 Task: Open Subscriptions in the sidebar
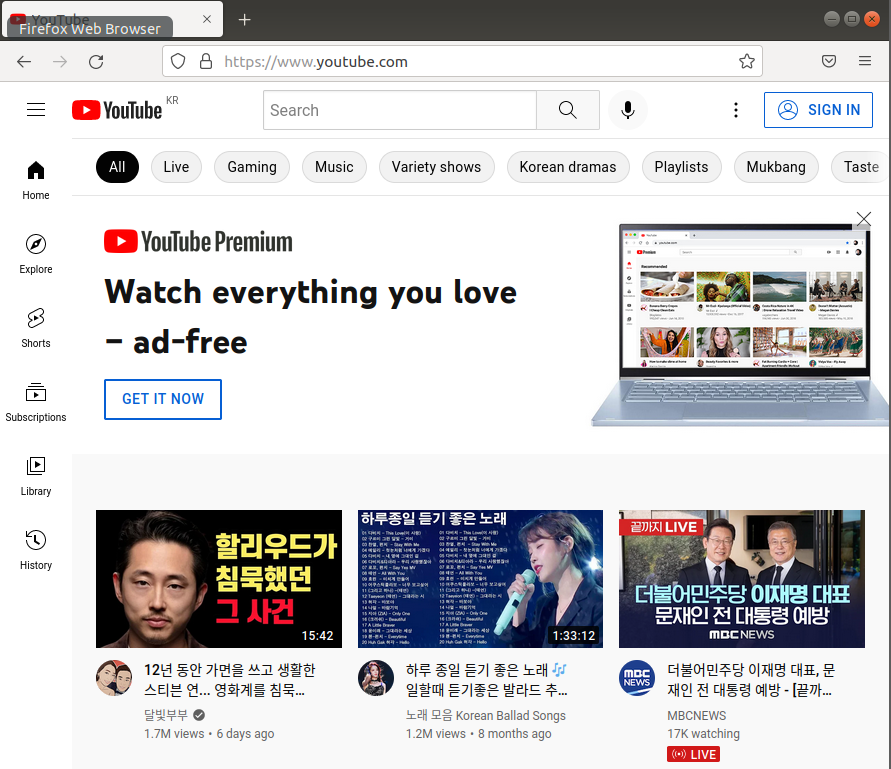pos(36,402)
